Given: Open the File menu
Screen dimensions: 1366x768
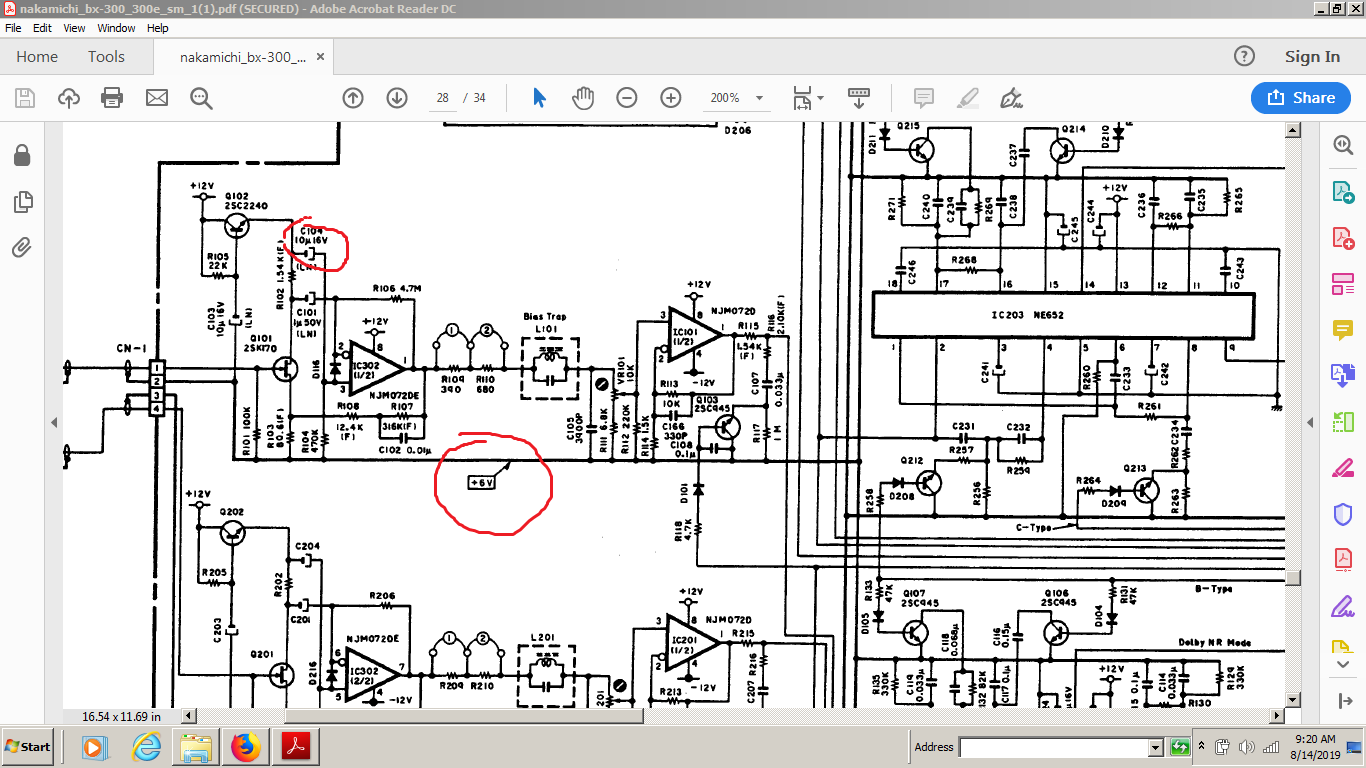Looking at the screenshot, I should coord(13,28).
